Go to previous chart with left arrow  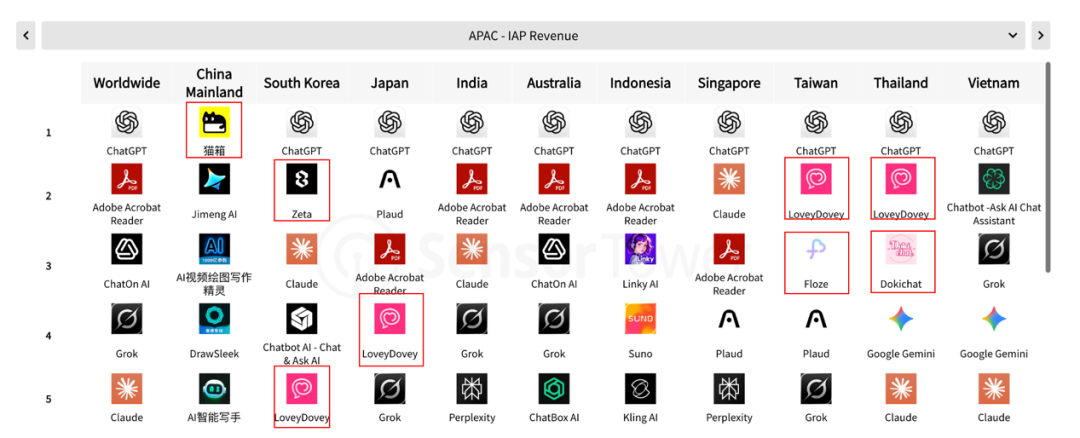point(26,36)
